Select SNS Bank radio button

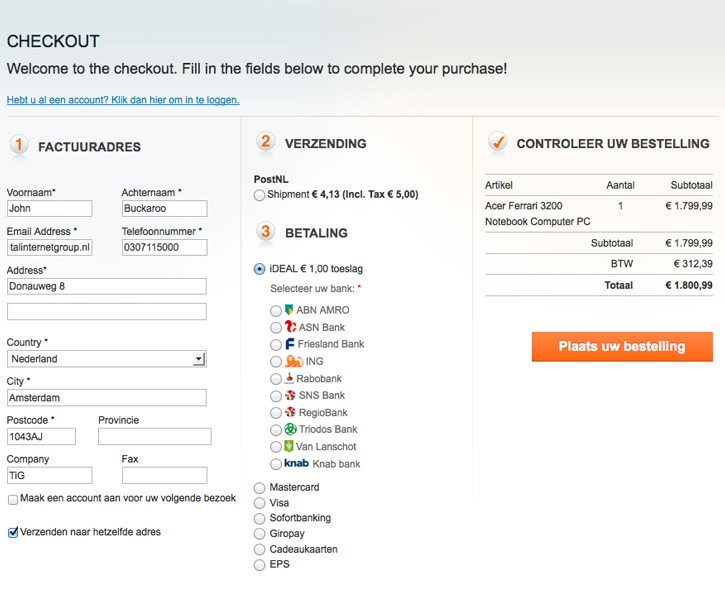(276, 396)
